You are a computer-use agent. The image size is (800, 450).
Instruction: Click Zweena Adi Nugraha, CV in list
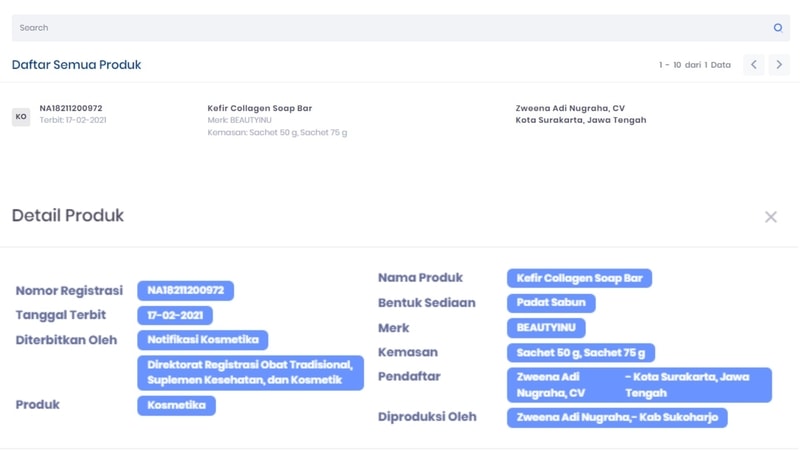(570, 109)
